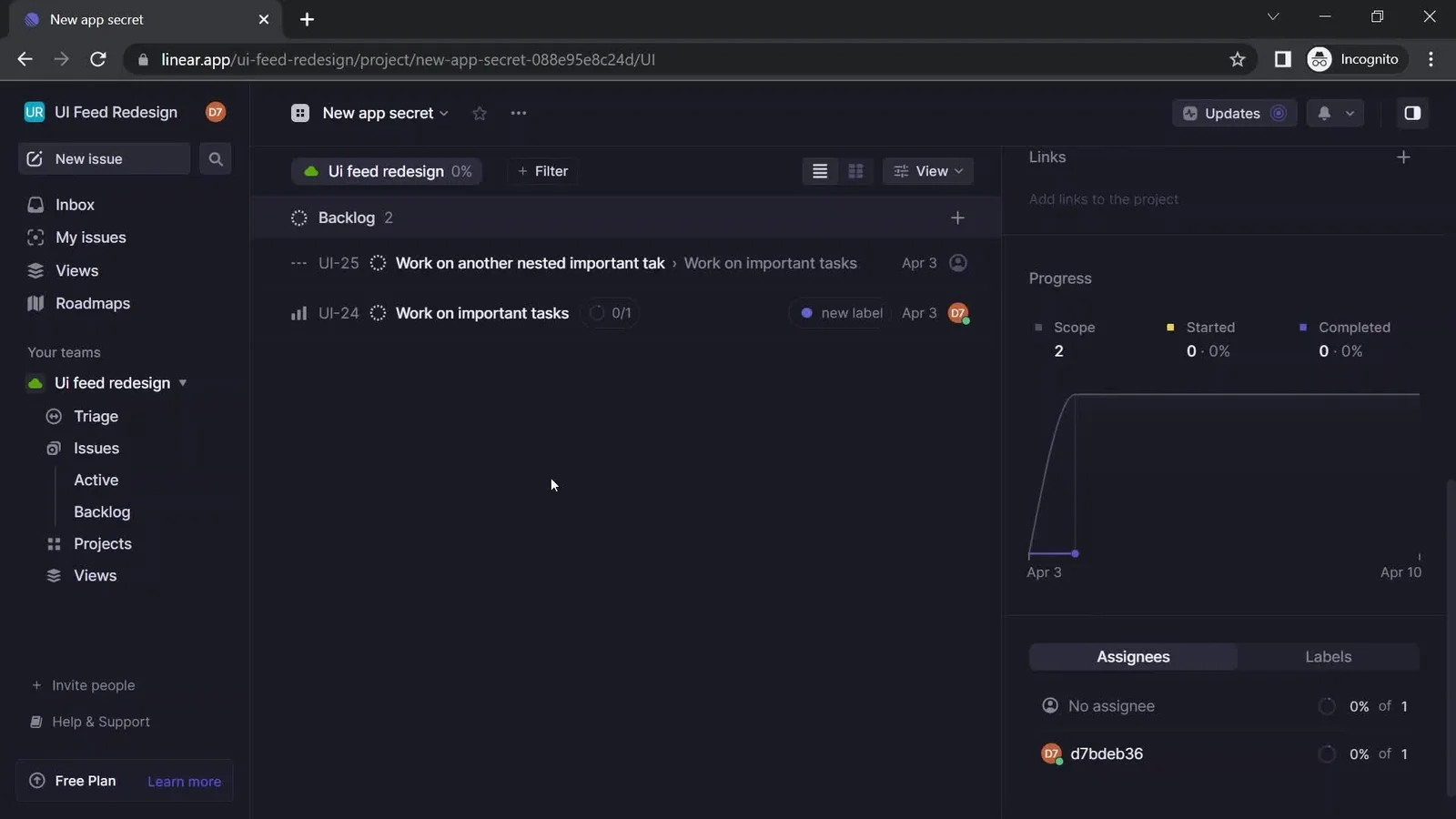Open the Inbox from the sidebar

76,205
